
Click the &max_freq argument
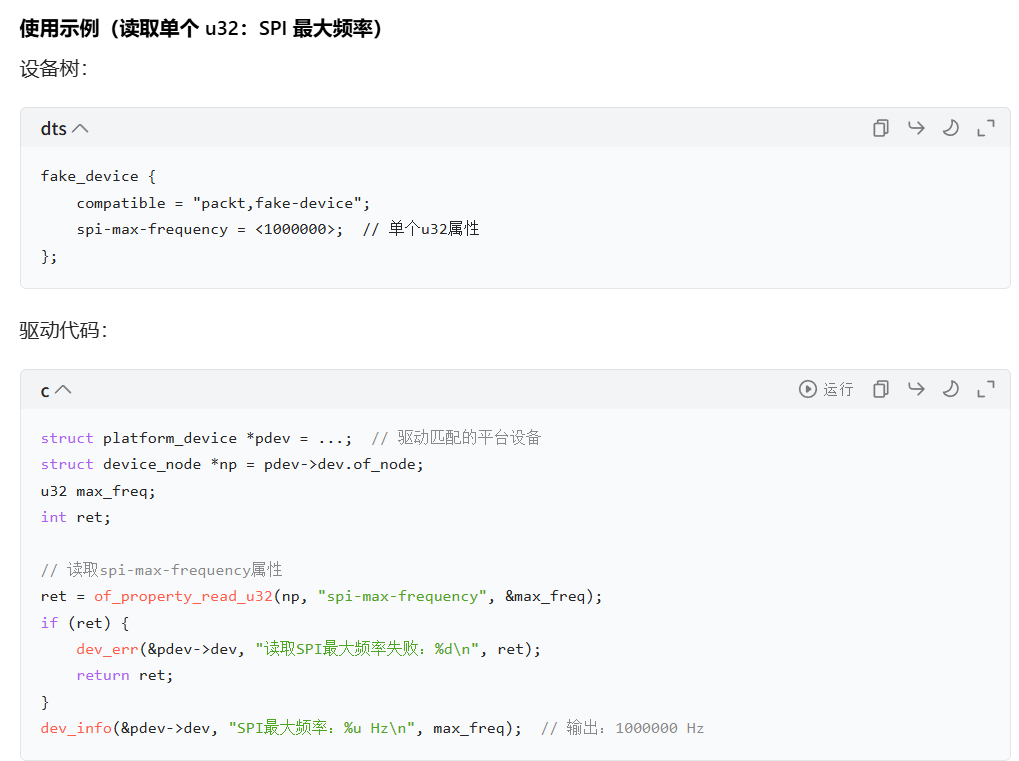click(545, 597)
